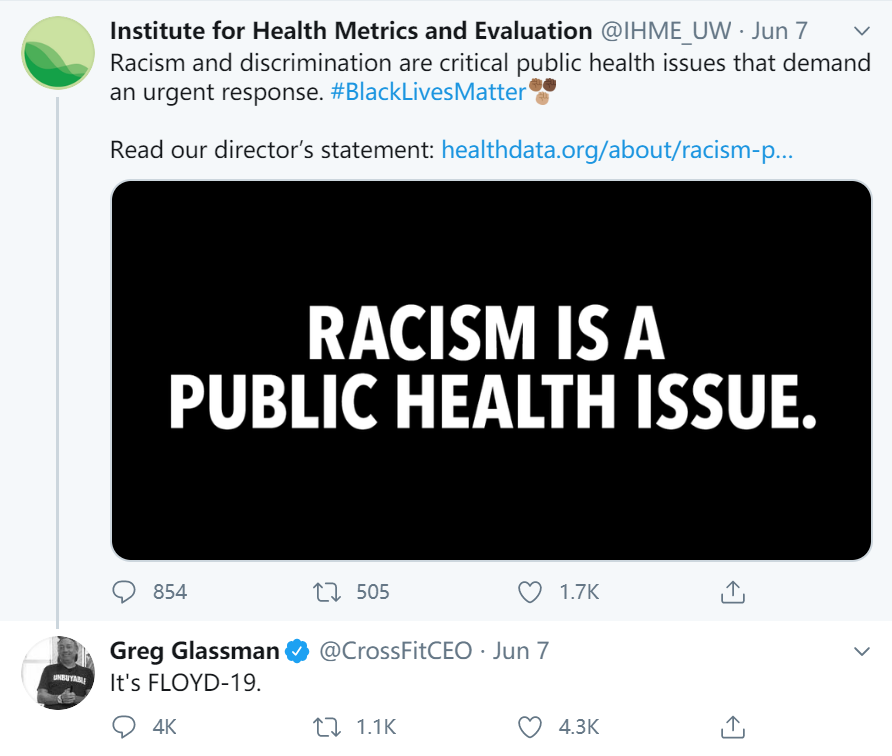Image resolution: width=892 pixels, height=756 pixels.
Task: Like the IHME tweet
Action: coord(529,592)
